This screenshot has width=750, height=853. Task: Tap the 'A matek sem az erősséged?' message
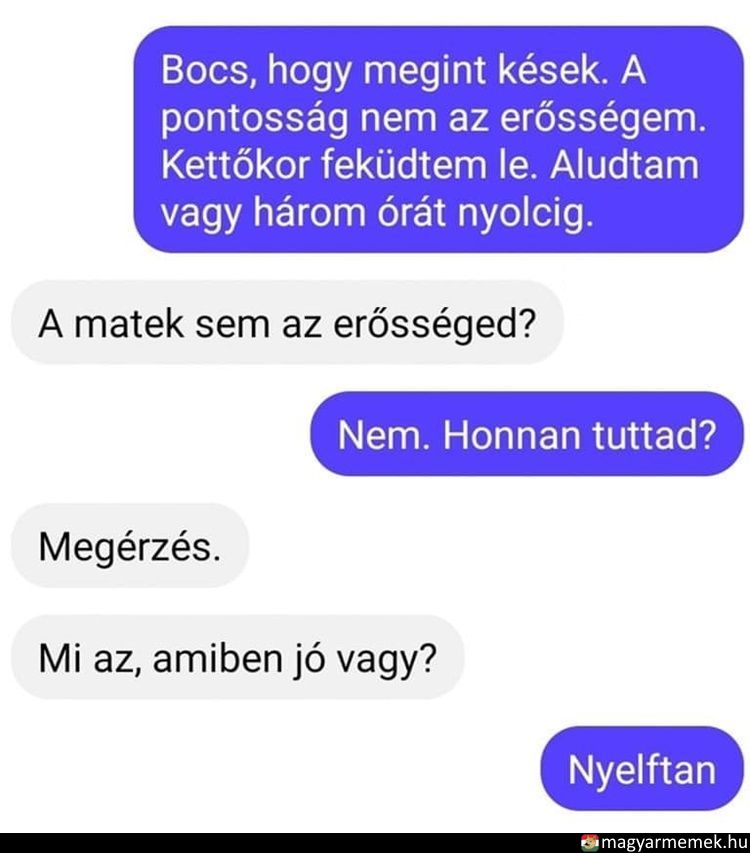287,323
